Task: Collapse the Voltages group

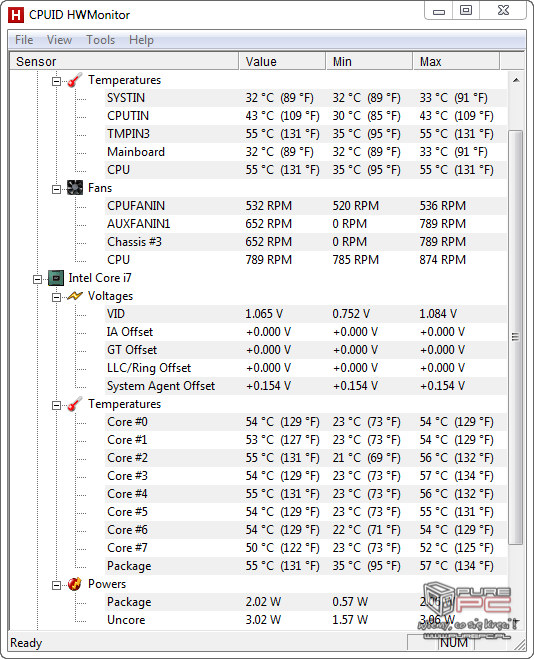Action: coord(56,297)
